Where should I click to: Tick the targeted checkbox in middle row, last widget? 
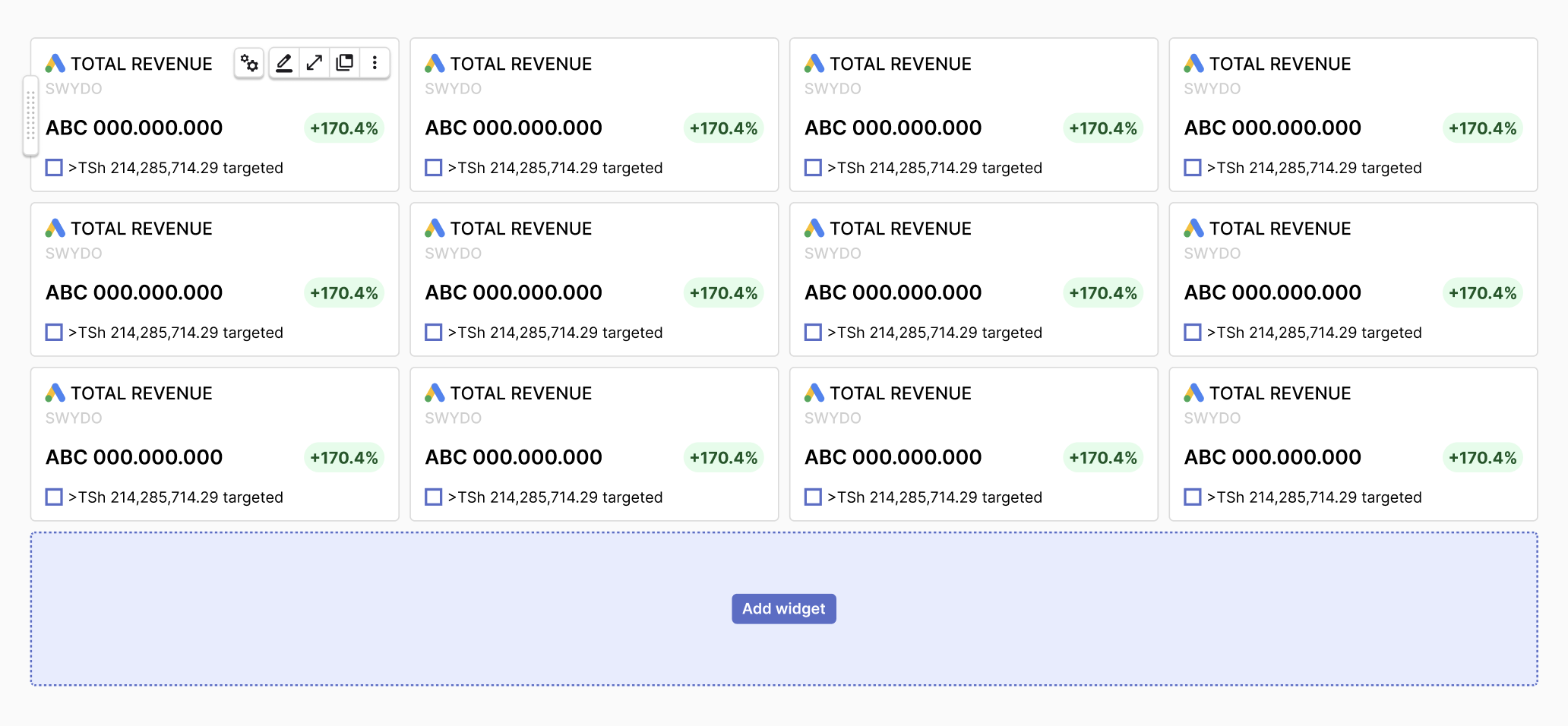[x=1193, y=332]
